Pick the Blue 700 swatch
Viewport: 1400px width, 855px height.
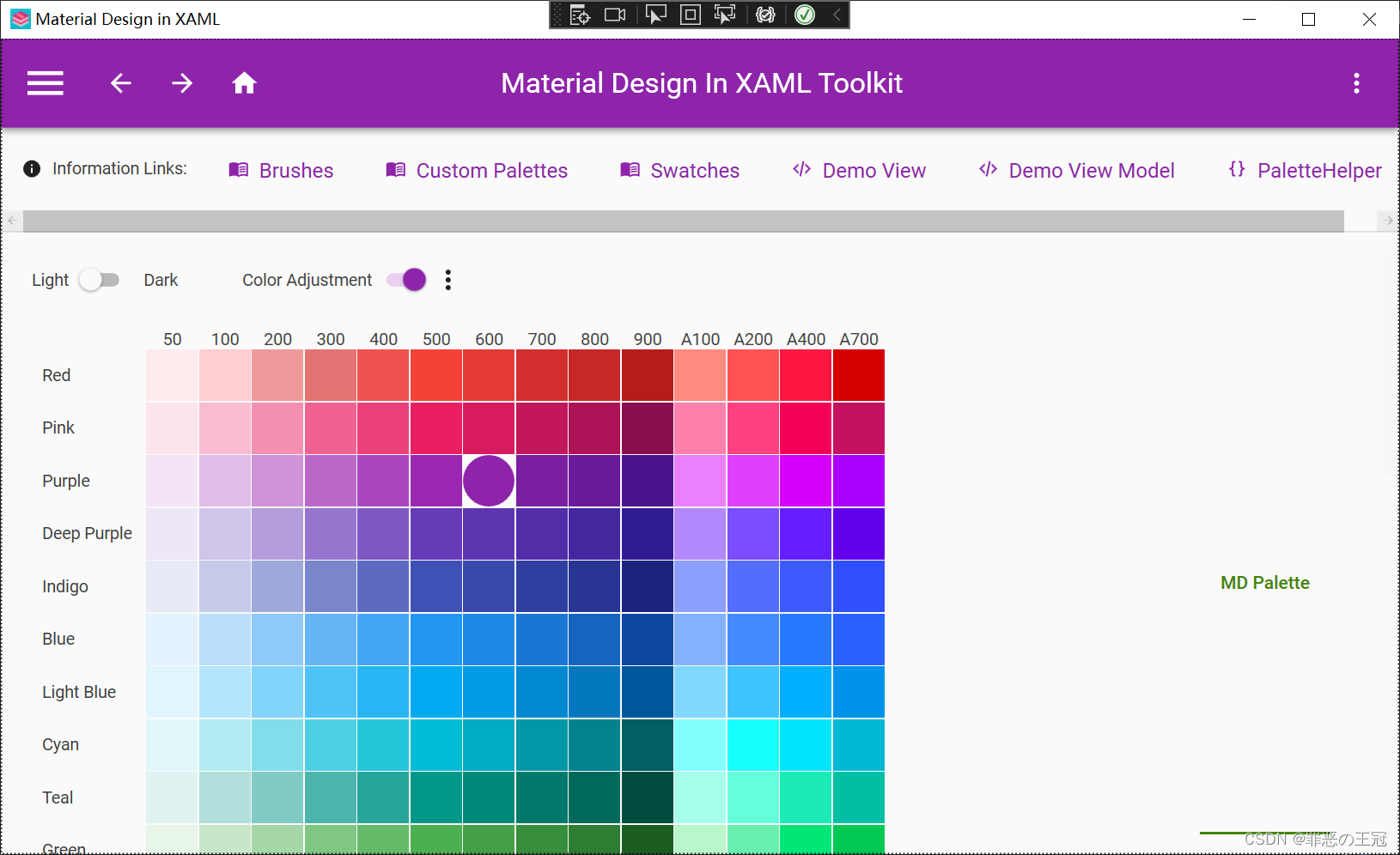(x=542, y=640)
